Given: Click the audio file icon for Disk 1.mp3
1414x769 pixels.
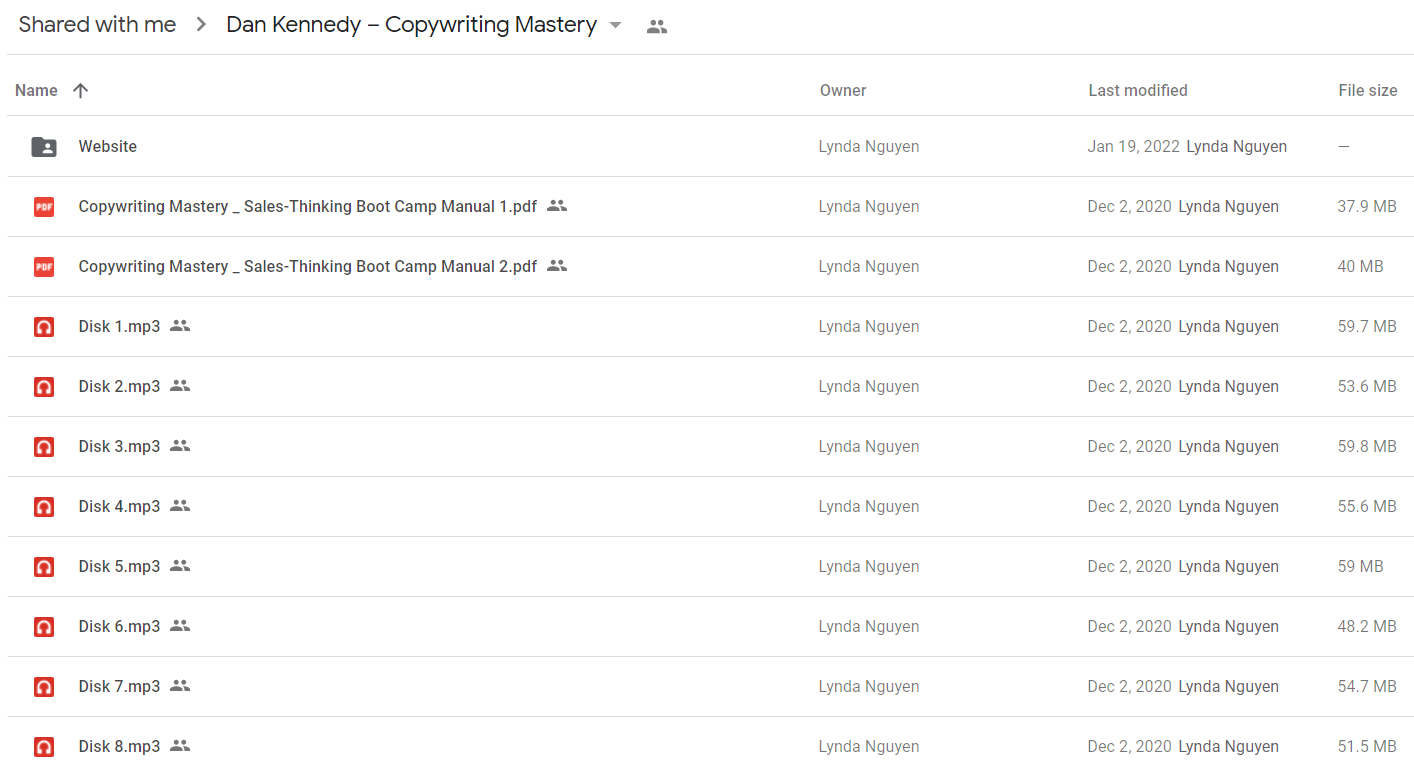Looking at the screenshot, I should [44, 327].
